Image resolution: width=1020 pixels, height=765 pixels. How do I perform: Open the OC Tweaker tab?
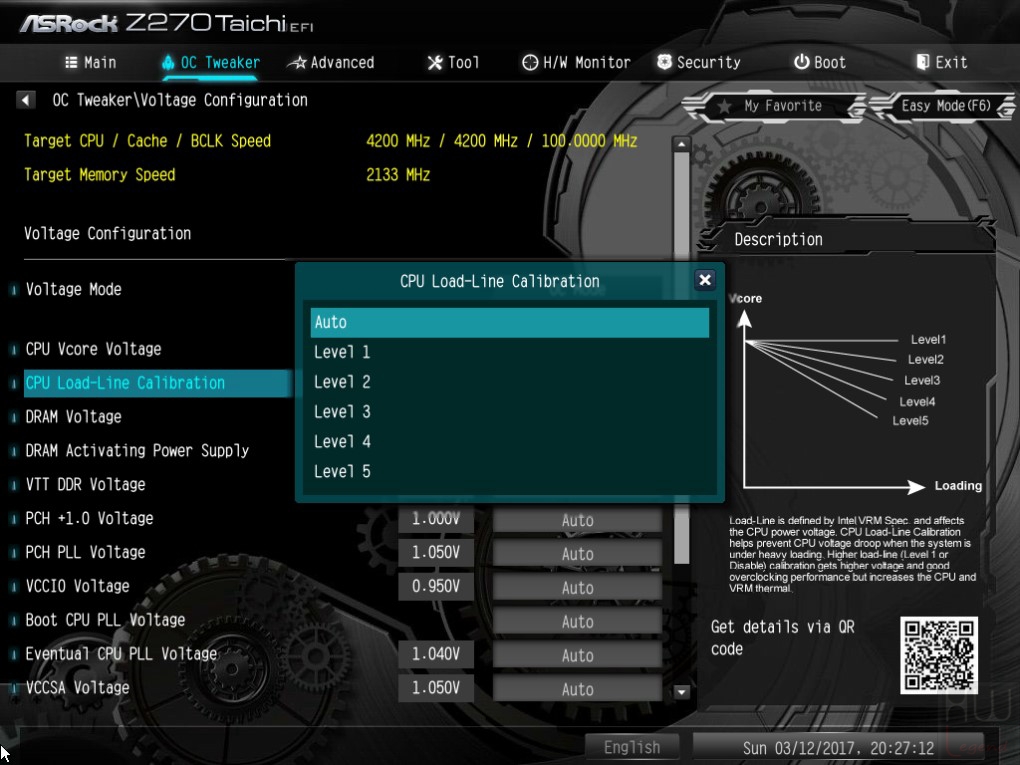(211, 62)
